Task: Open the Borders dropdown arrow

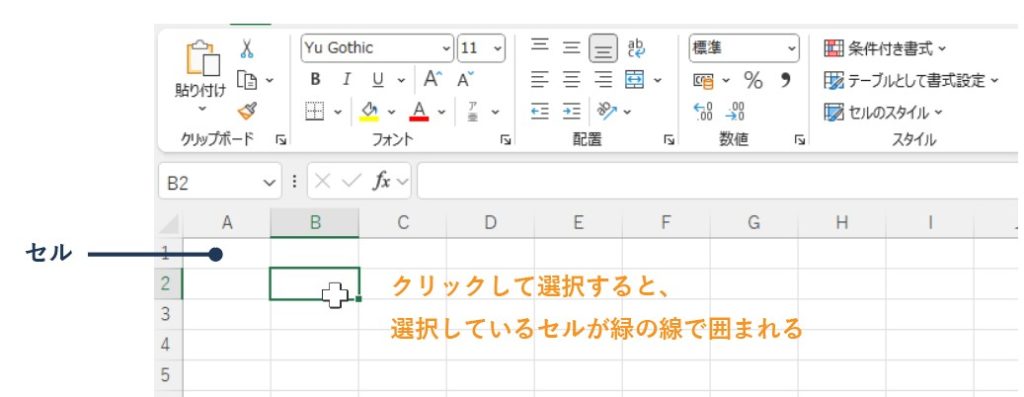Action: pyautogui.click(x=338, y=112)
